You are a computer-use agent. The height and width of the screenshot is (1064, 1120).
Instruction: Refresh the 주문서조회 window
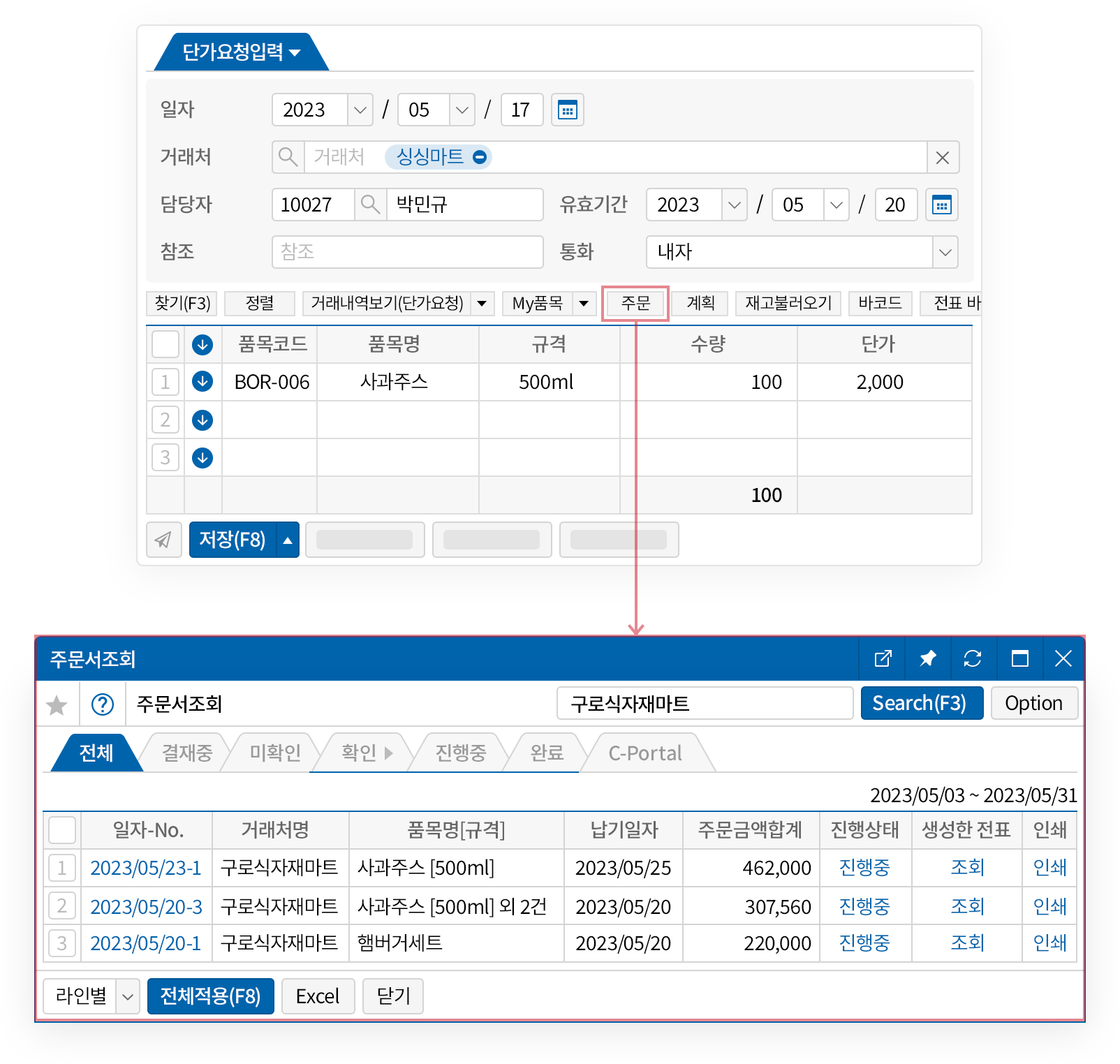pyautogui.click(x=973, y=658)
